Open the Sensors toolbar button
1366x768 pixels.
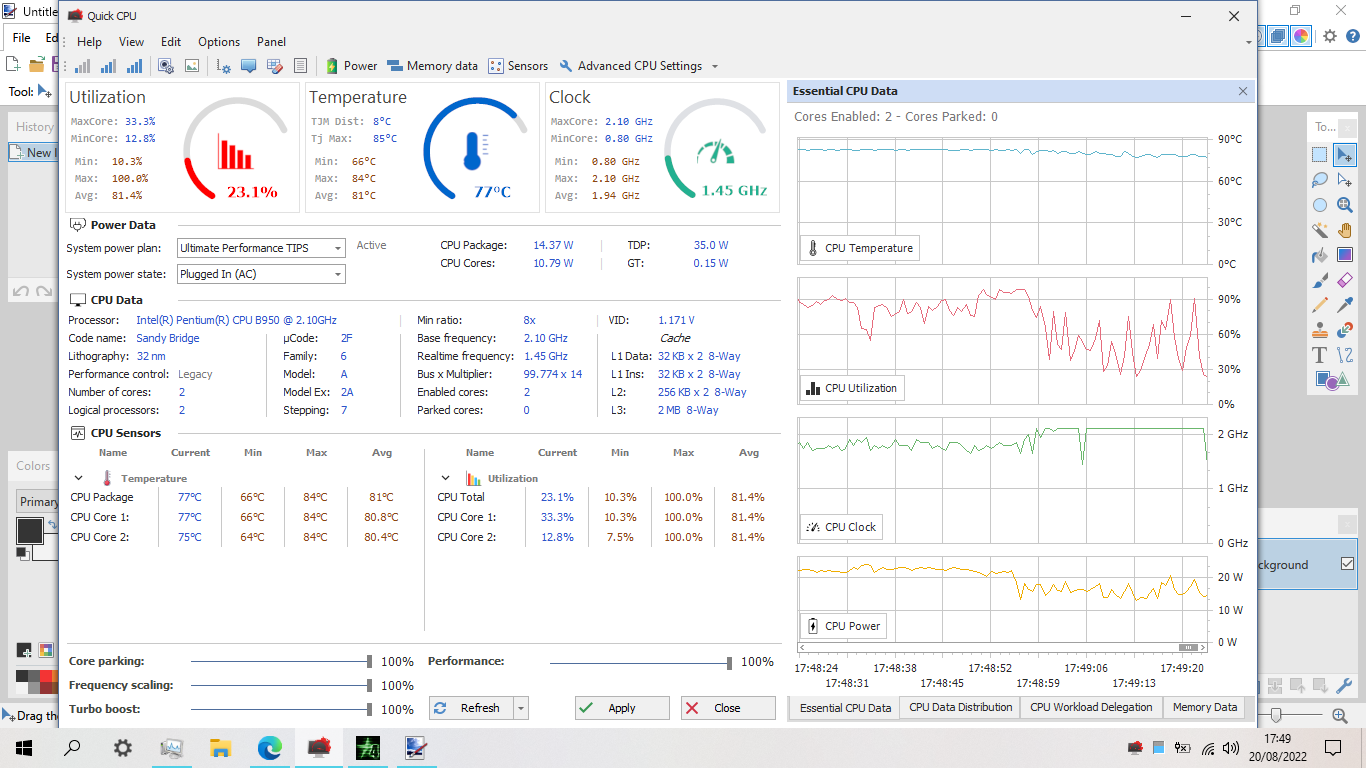tap(518, 66)
